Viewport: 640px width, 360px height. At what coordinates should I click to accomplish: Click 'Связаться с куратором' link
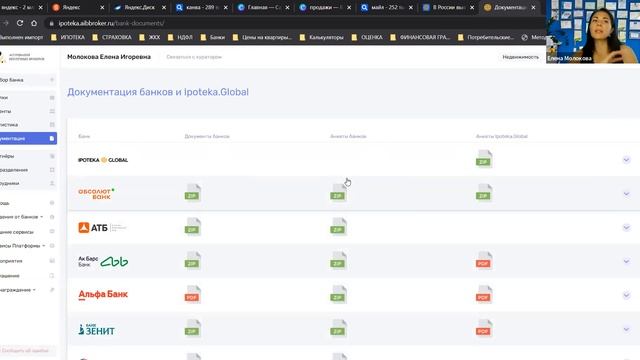(x=194, y=57)
